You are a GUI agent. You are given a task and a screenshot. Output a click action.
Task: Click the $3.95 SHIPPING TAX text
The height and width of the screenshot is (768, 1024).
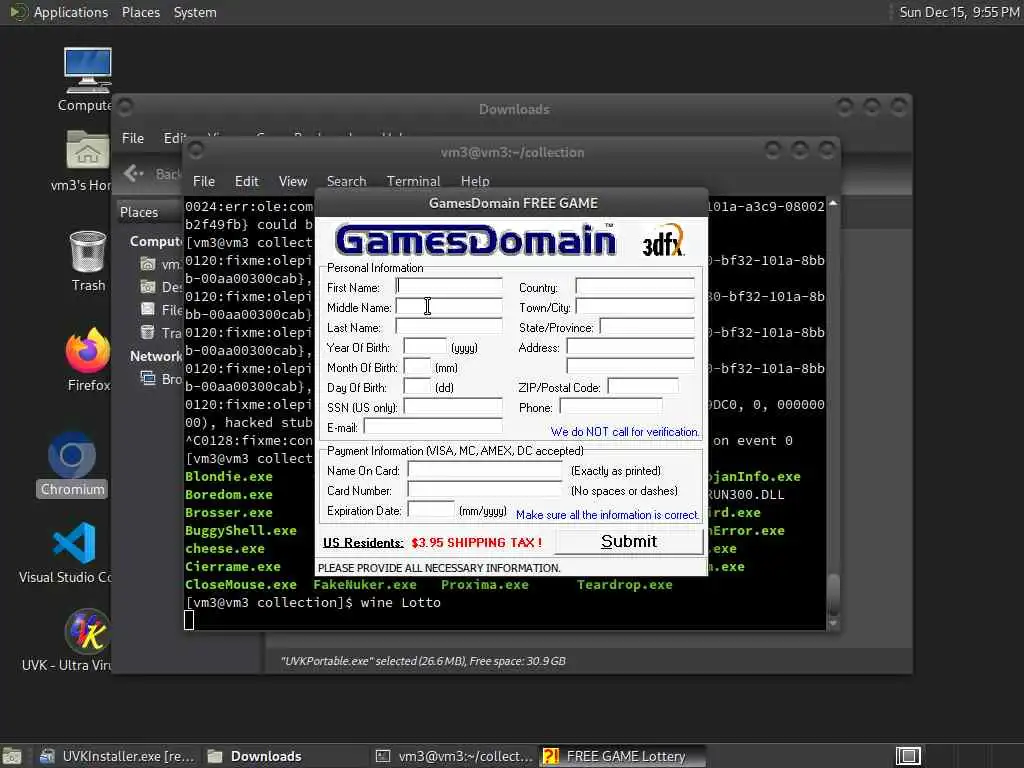coord(476,543)
